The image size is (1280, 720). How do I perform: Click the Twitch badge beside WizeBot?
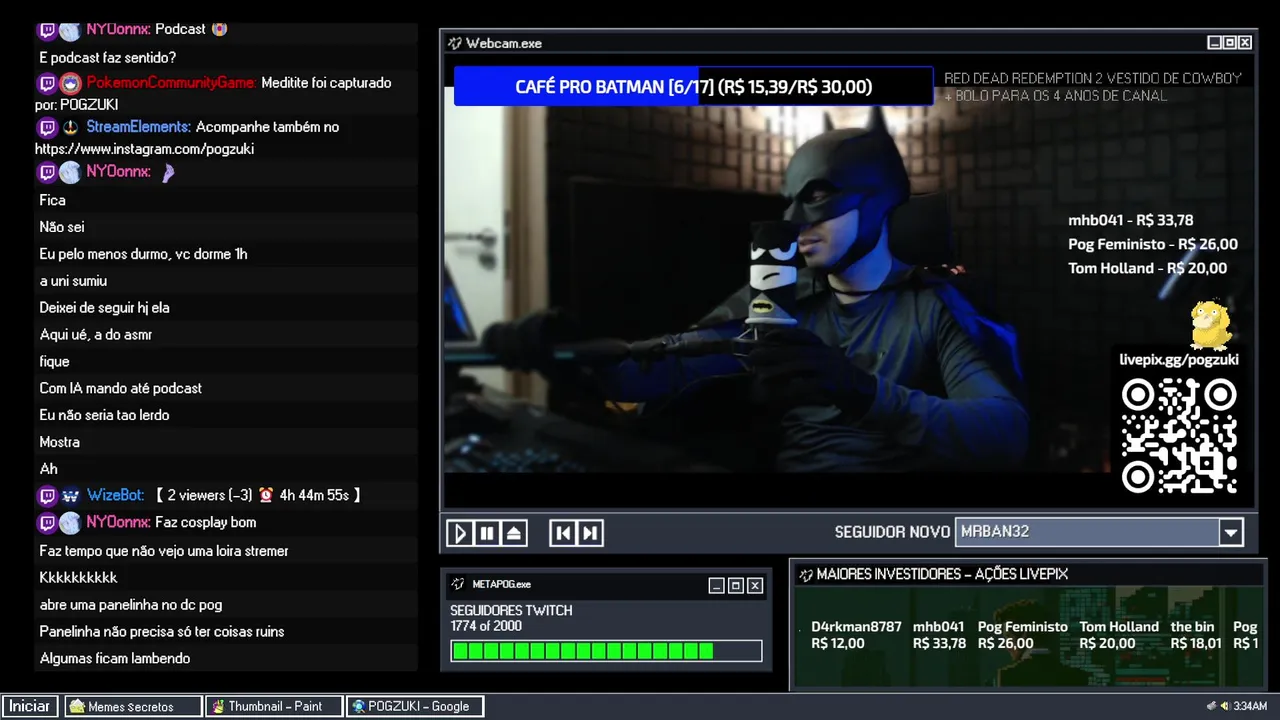(47, 496)
